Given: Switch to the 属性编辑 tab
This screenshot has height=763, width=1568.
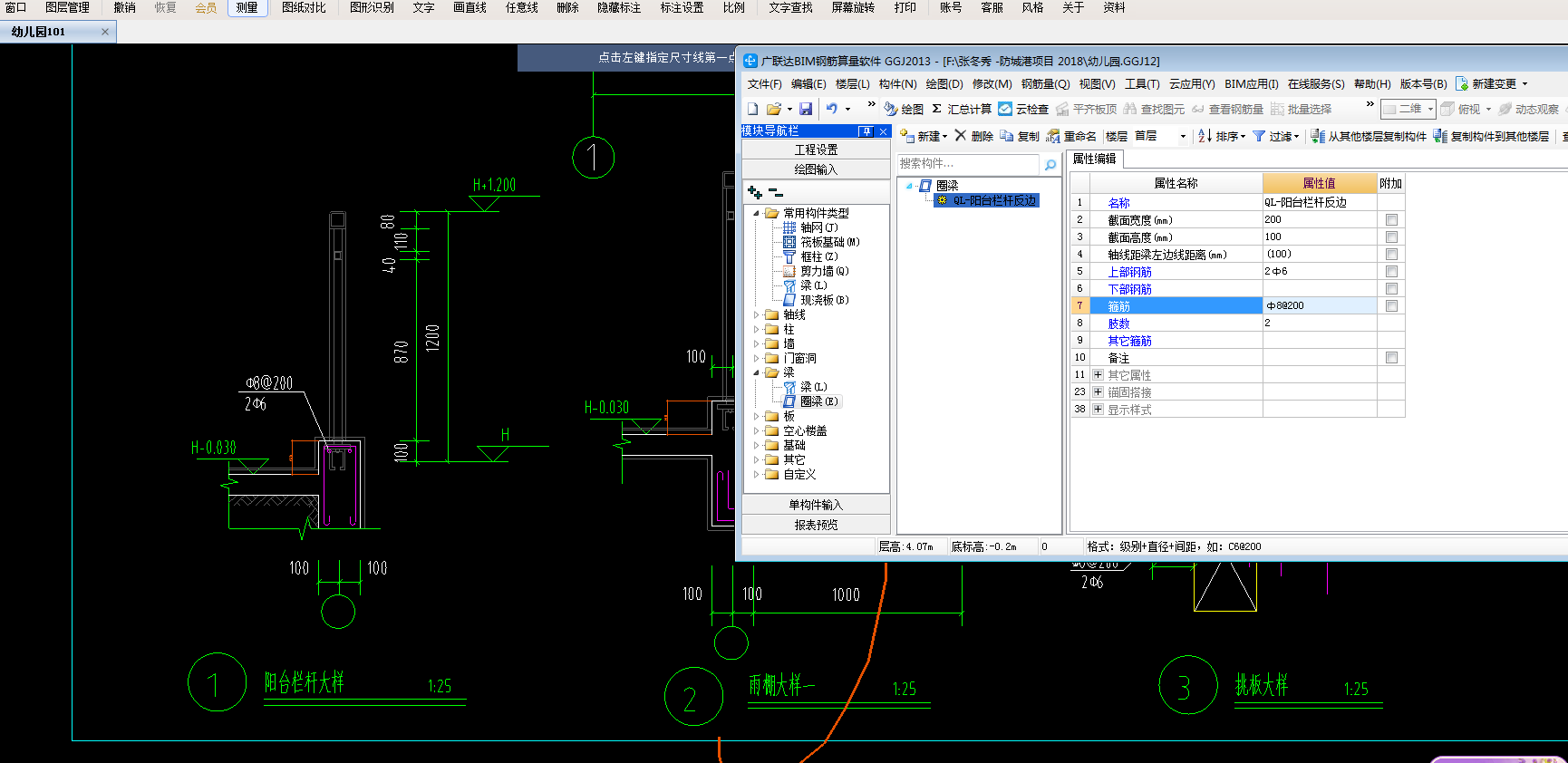Looking at the screenshot, I should tap(1095, 159).
